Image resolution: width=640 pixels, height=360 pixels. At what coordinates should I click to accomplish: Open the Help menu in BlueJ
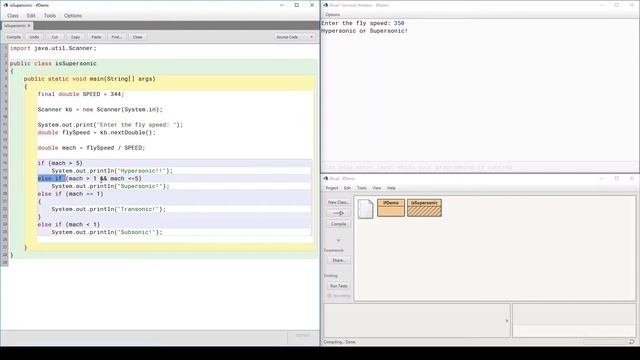point(391,188)
